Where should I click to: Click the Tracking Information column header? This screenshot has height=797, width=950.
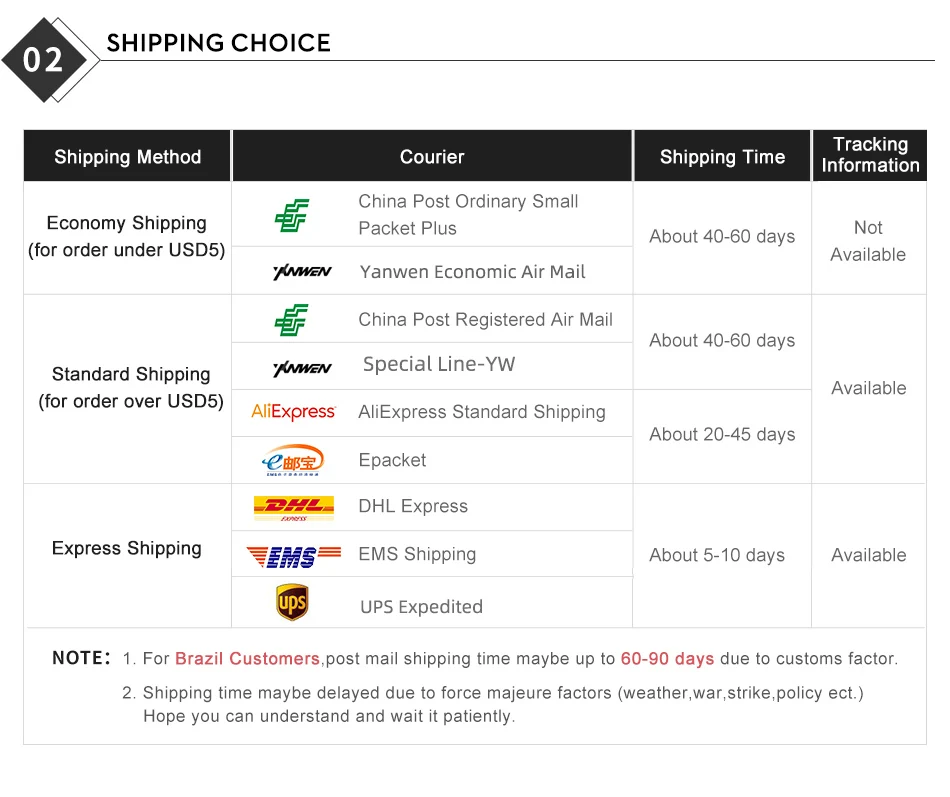(x=870, y=156)
